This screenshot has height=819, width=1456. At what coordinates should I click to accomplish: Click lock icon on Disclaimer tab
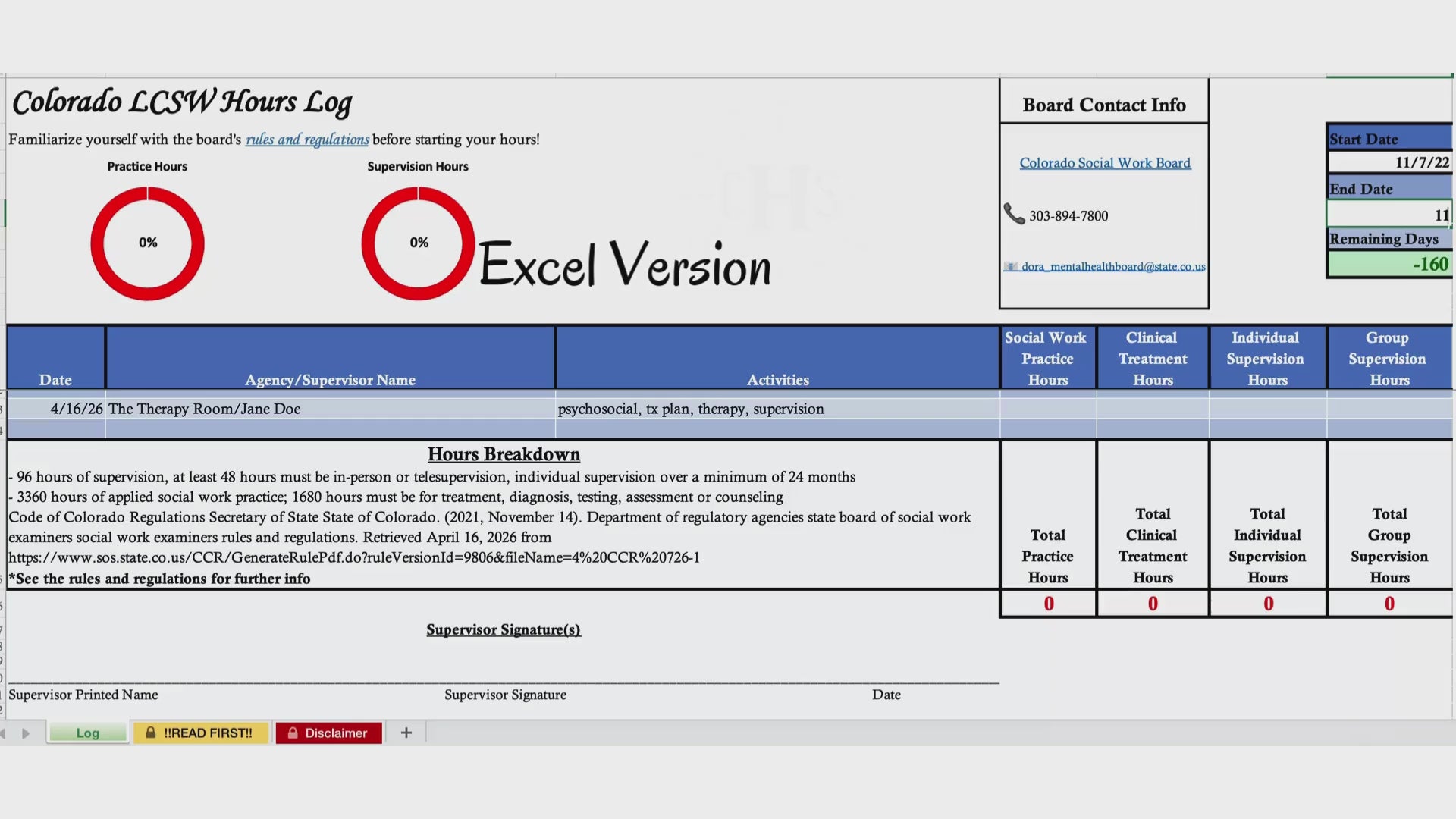pyautogui.click(x=292, y=733)
